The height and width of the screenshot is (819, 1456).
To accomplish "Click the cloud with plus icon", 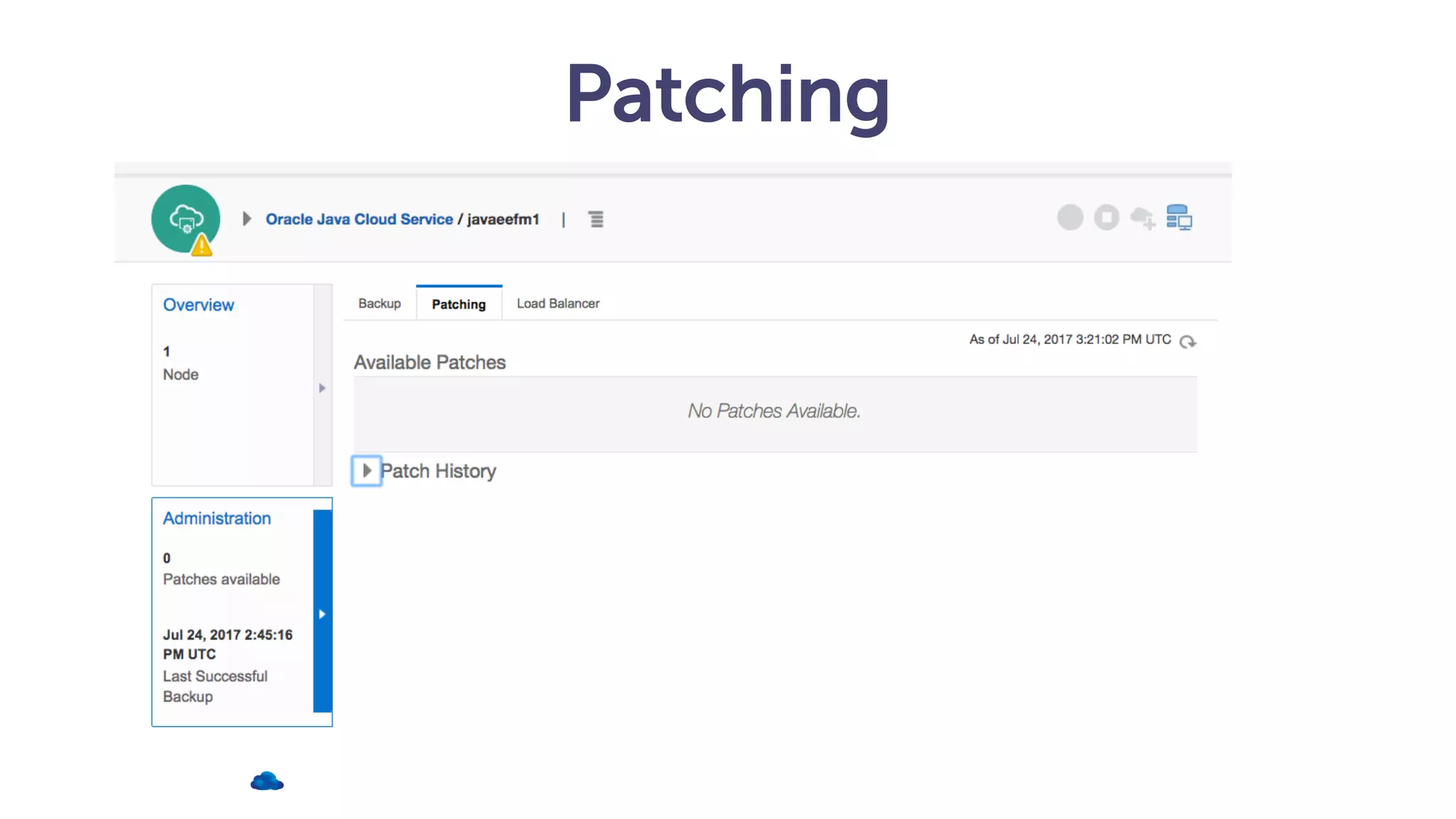I will [1142, 218].
